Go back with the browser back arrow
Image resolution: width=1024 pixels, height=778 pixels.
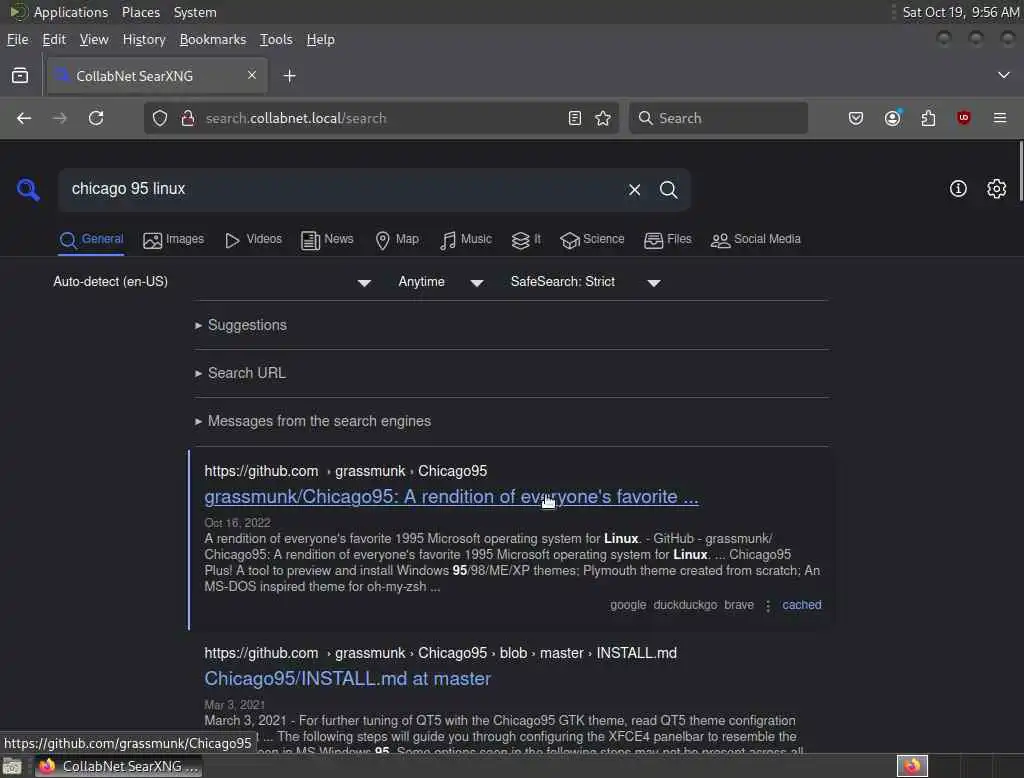24,118
